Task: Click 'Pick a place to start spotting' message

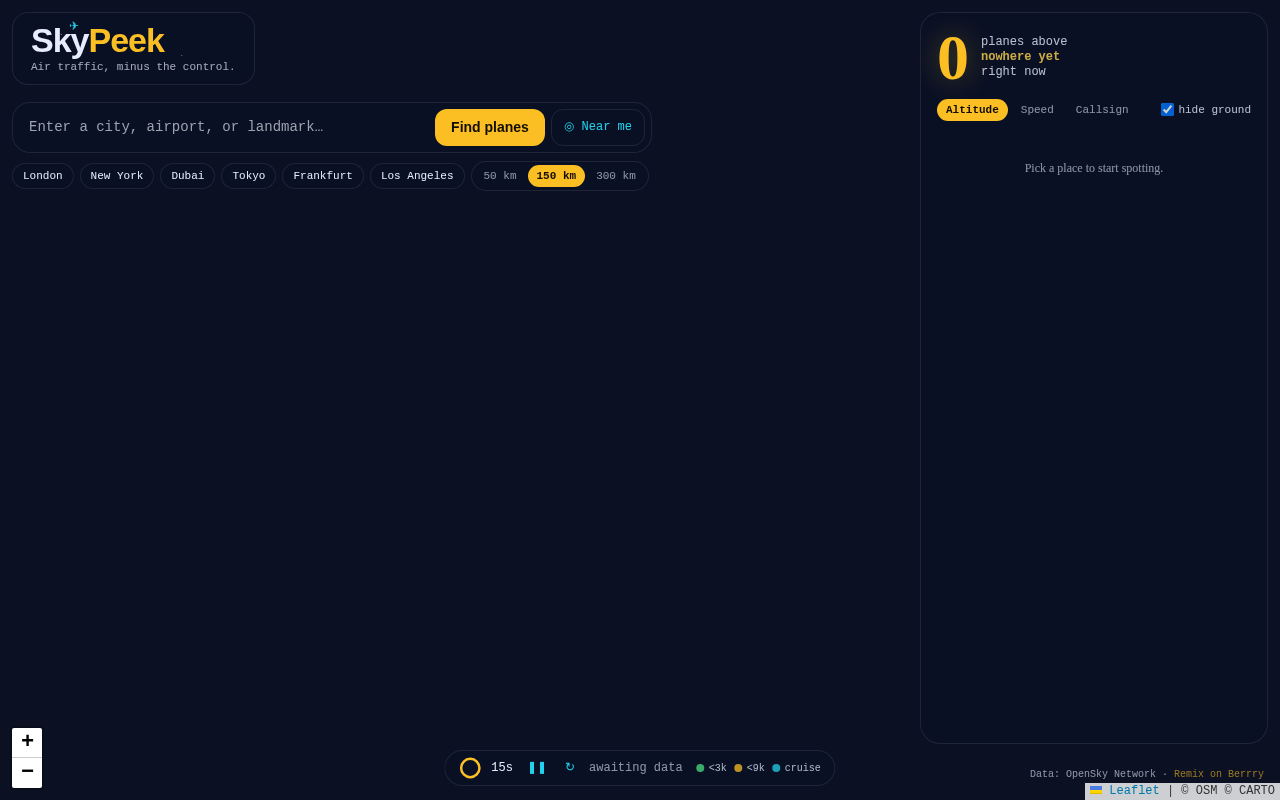Action: (x=1094, y=168)
